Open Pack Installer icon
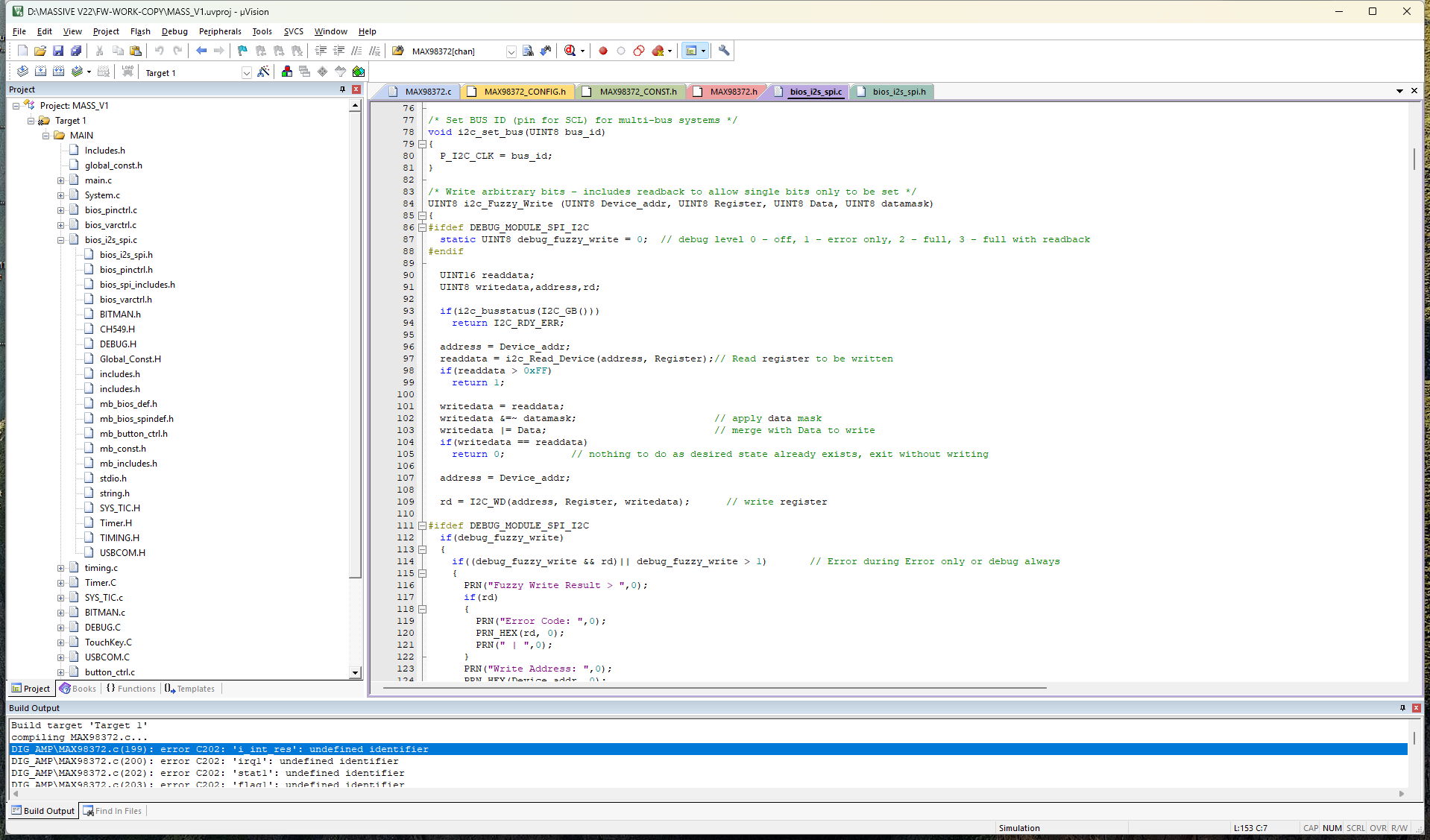This screenshot has width=1430, height=840. pos(359,72)
